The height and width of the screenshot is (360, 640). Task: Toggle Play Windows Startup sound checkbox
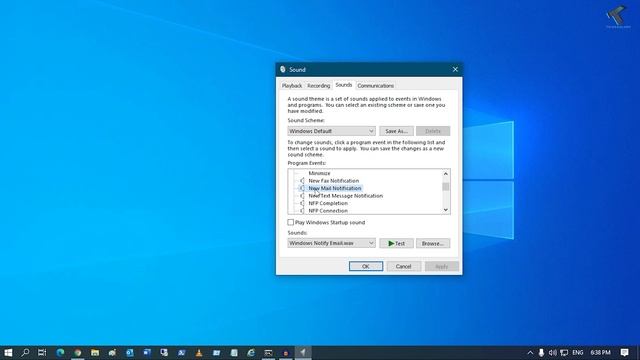[x=291, y=222]
